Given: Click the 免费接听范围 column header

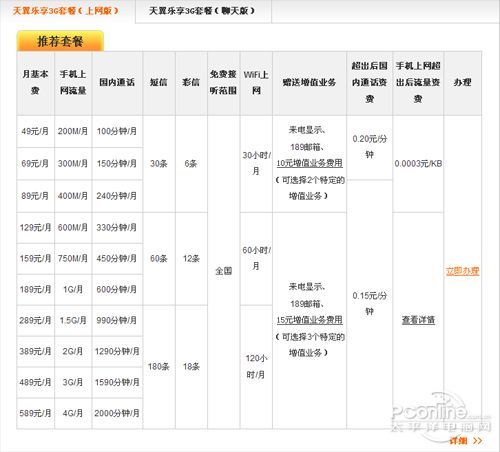Looking at the screenshot, I should click(223, 82).
